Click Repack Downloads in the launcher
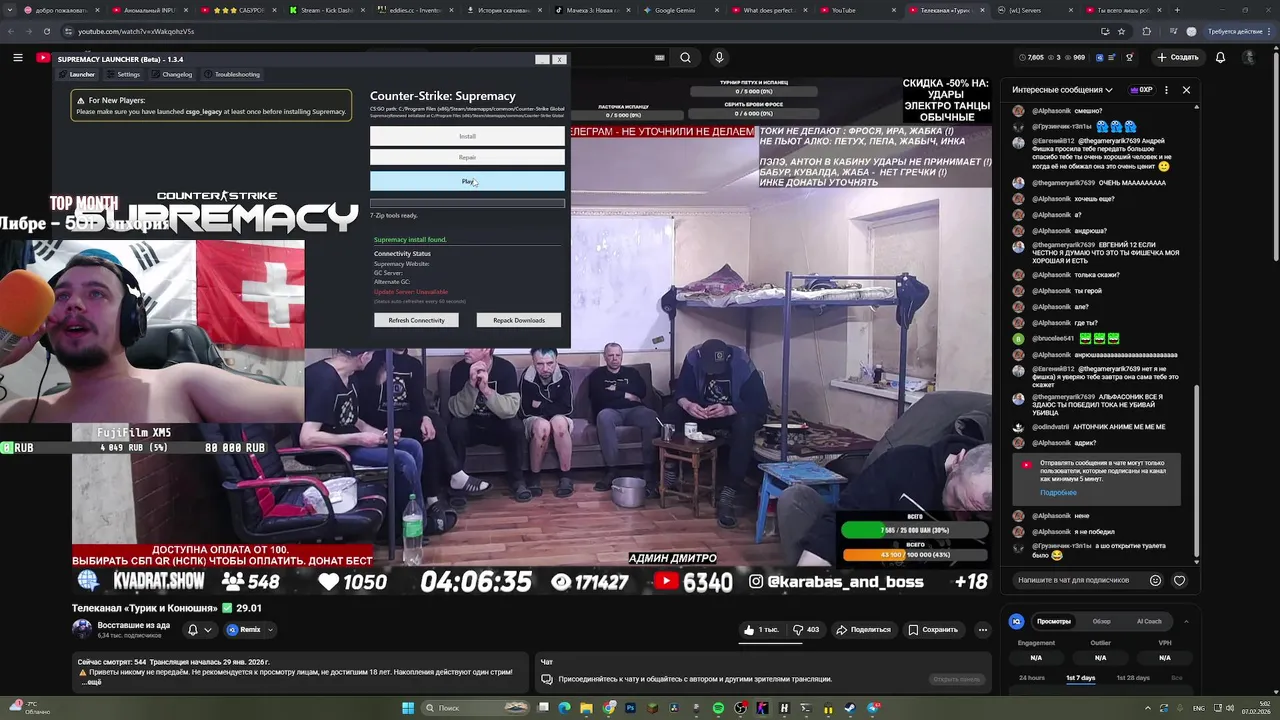The image size is (1280, 720). point(519,320)
